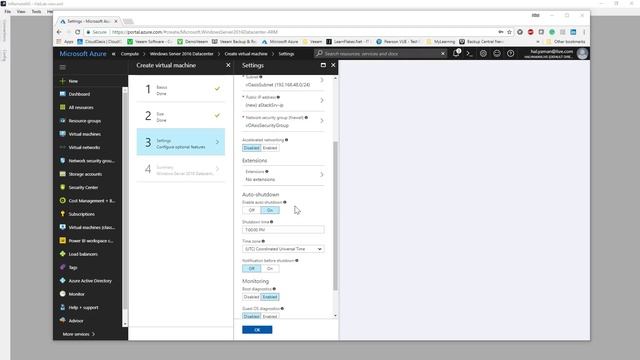This screenshot has width=640, height=360.
Task: Open Virtual networks in the sidebar
Action: pyautogui.click(x=84, y=147)
